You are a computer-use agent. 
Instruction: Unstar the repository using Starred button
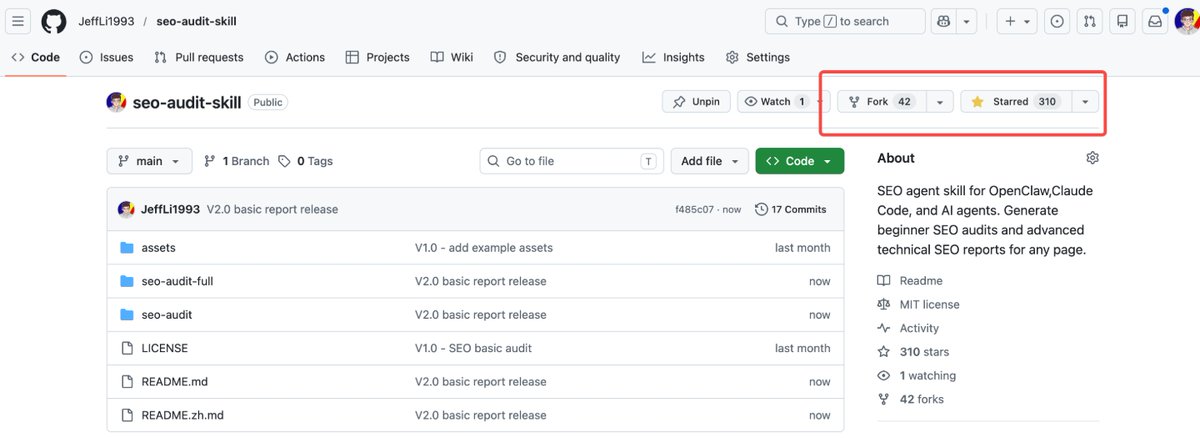point(1016,102)
